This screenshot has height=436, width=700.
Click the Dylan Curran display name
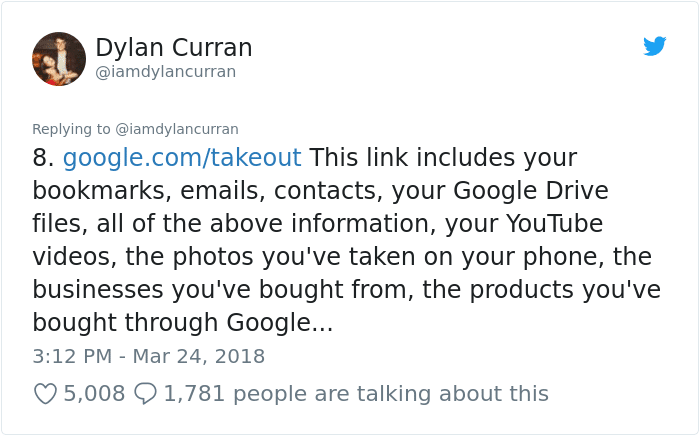click(x=173, y=47)
